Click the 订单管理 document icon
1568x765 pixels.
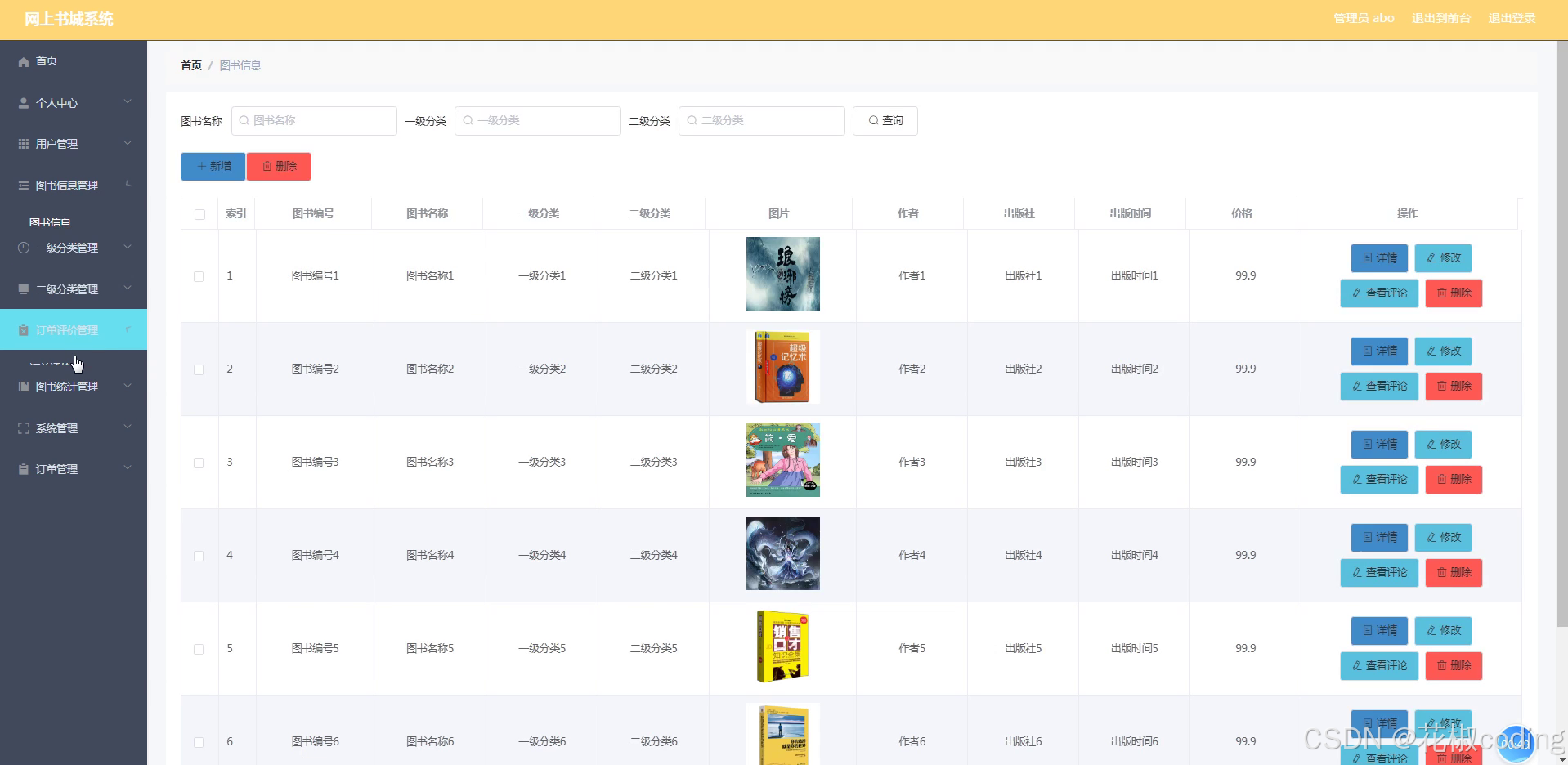tap(23, 468)
